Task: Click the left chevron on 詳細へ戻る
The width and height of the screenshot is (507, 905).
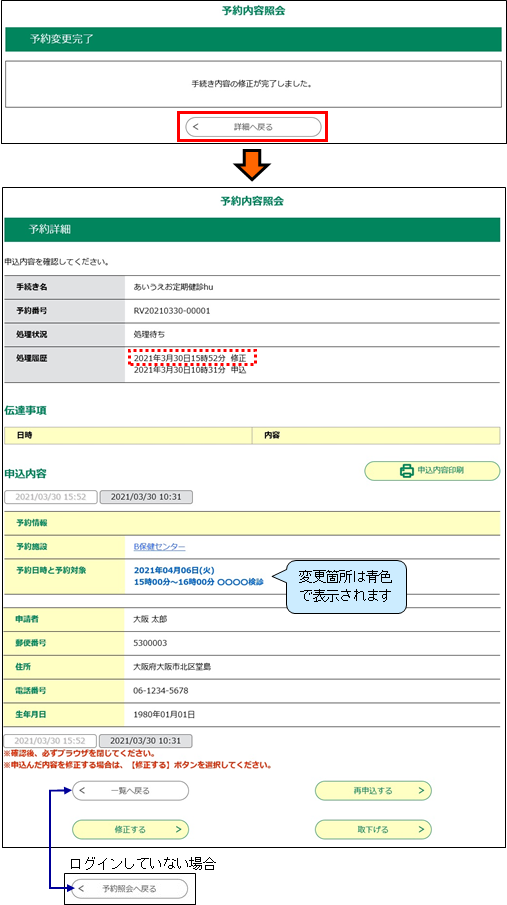Action: click(195, 127)
